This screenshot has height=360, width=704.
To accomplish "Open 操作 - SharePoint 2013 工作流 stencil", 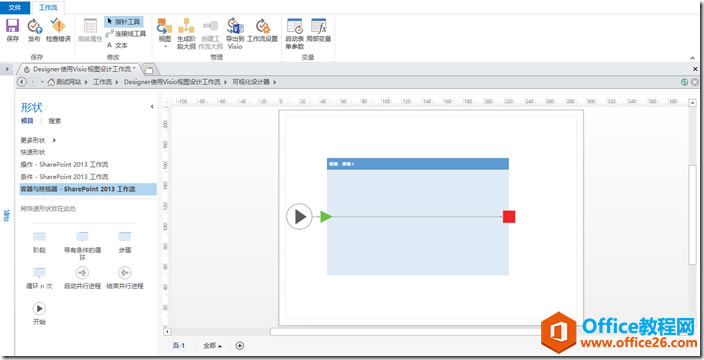I will [64, 164].
